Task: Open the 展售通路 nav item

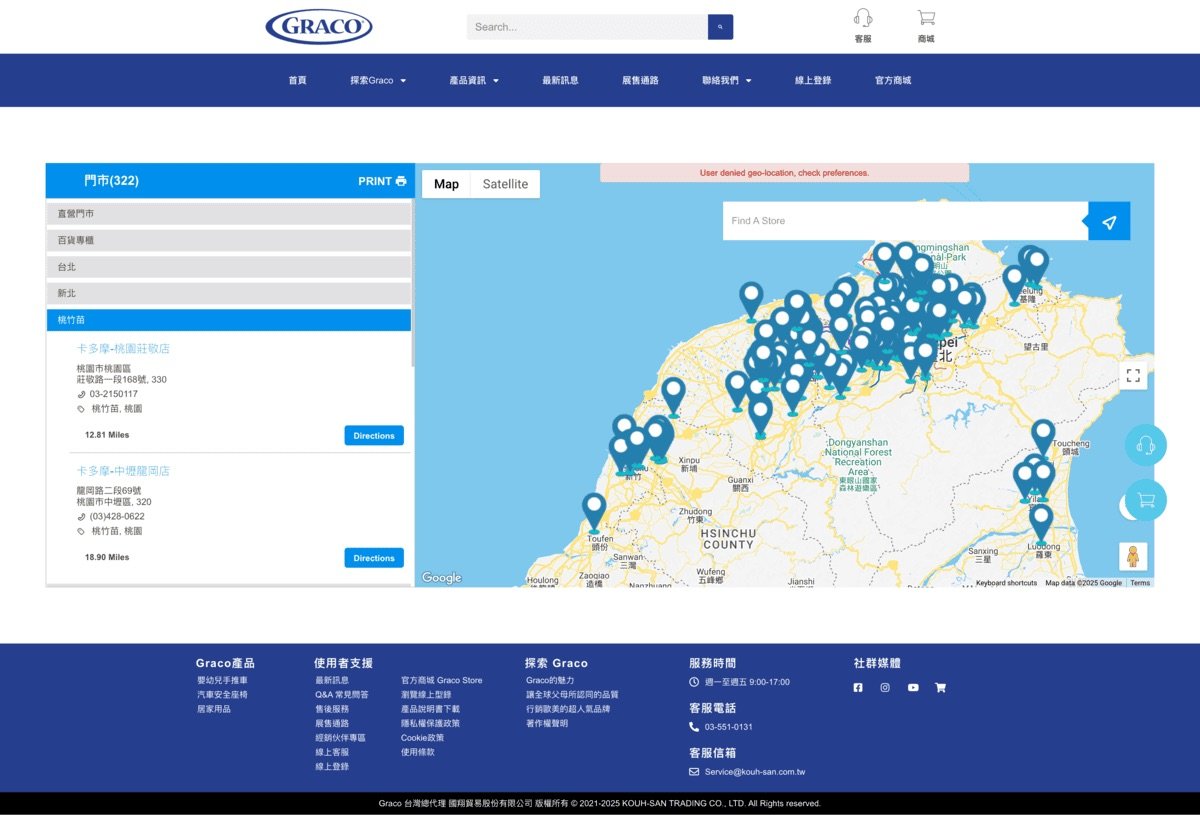Action: click(x=640, y=80)
